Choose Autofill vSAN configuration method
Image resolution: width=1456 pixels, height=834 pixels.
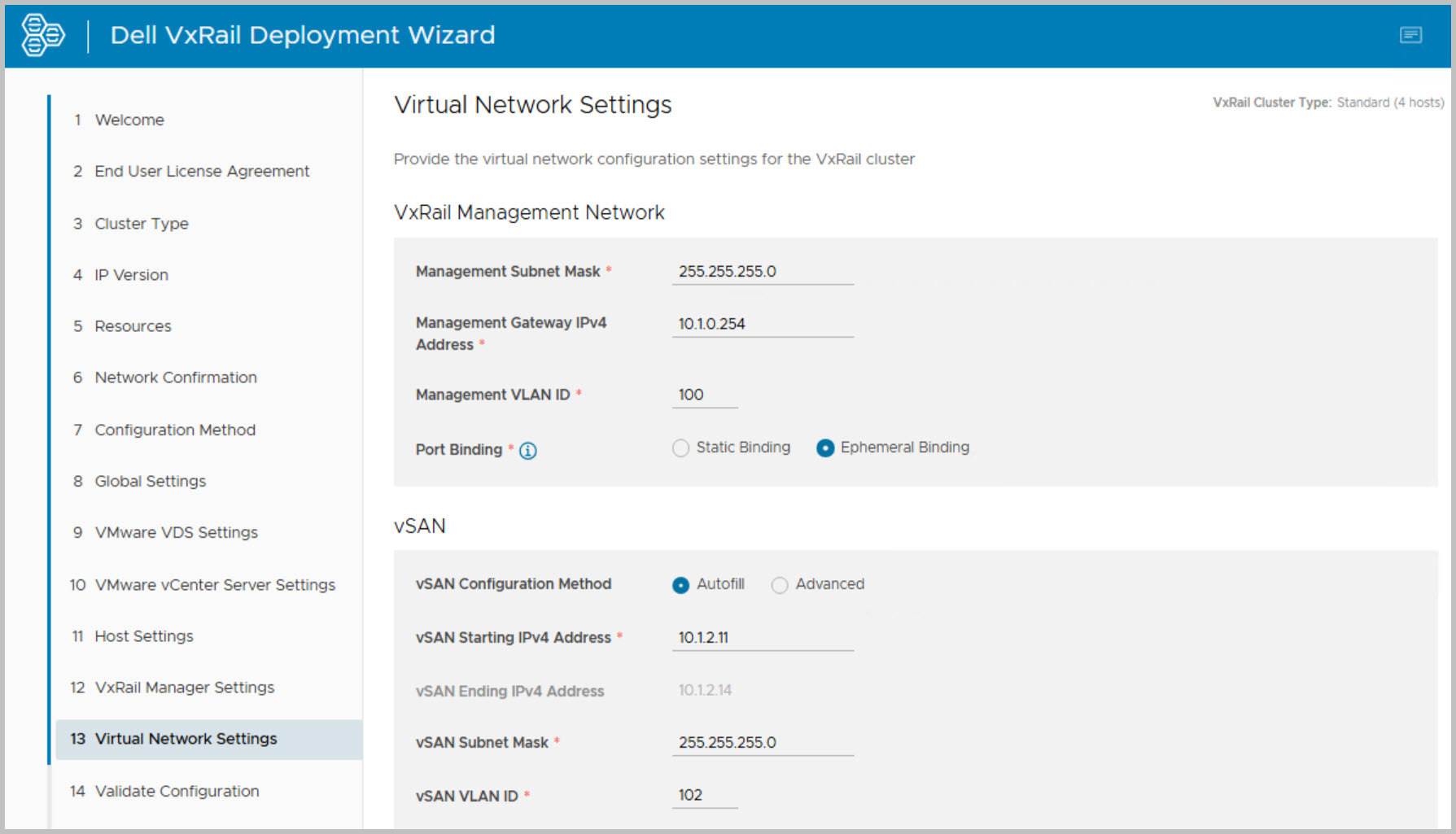click(681, 585)
